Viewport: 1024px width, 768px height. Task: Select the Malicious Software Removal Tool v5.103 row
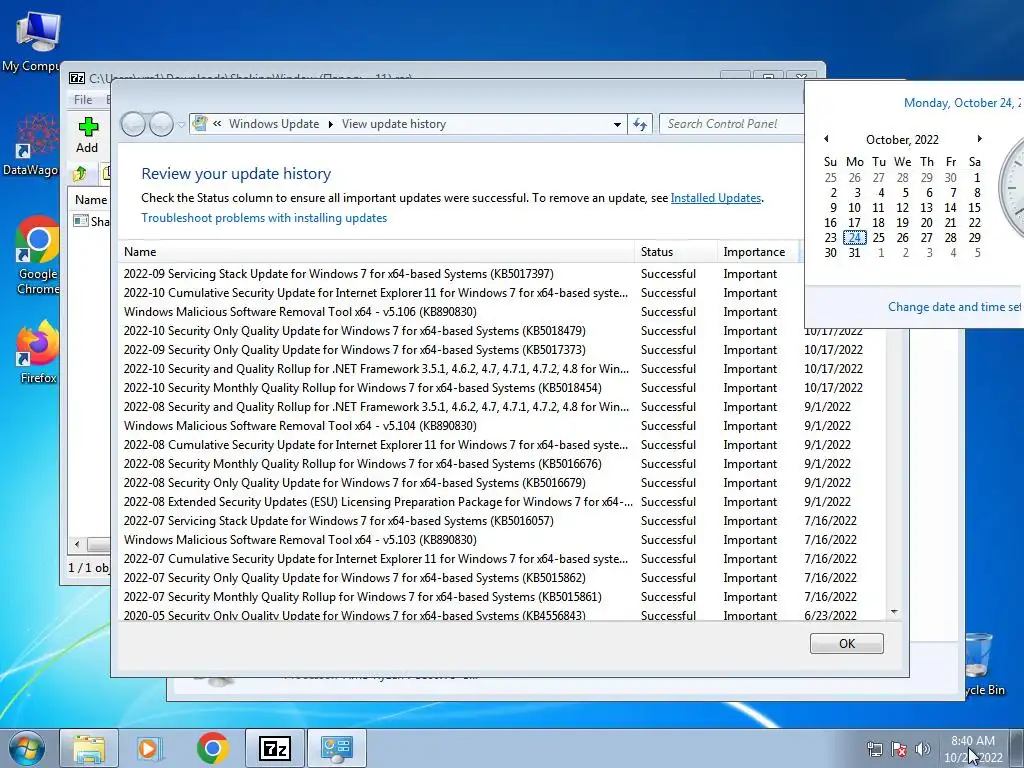tap(502, 539)
